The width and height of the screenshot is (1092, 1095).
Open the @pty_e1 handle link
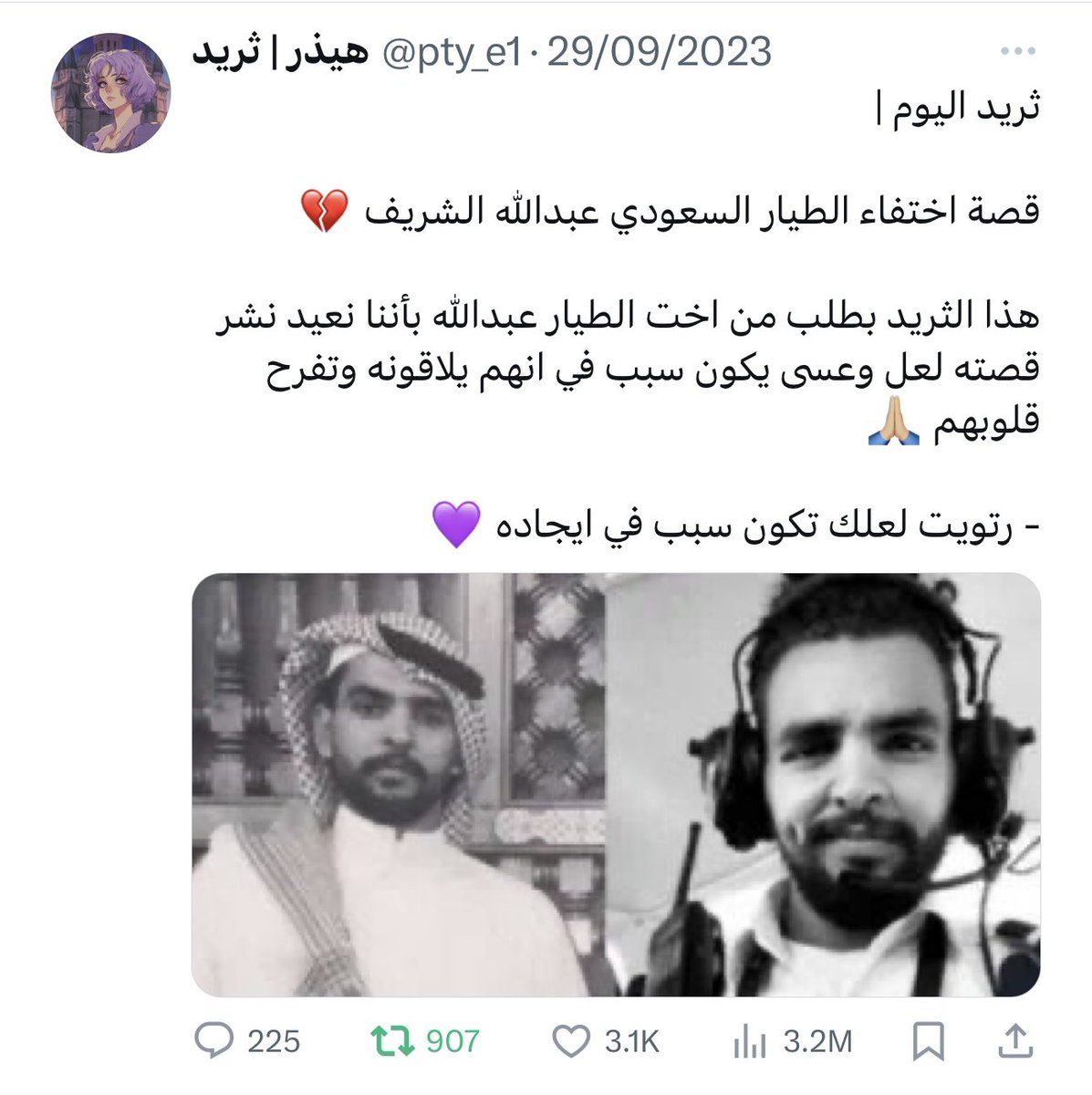click(452, 53)
